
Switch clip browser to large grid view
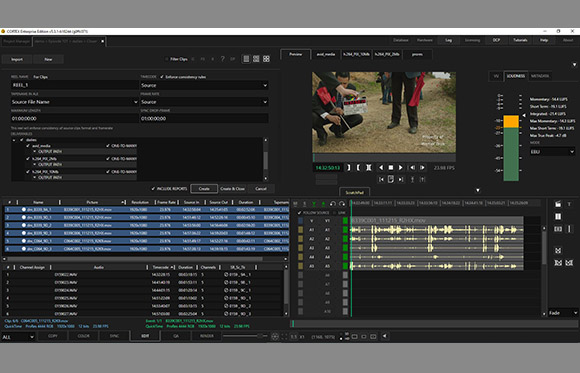(x=266, y=59)
